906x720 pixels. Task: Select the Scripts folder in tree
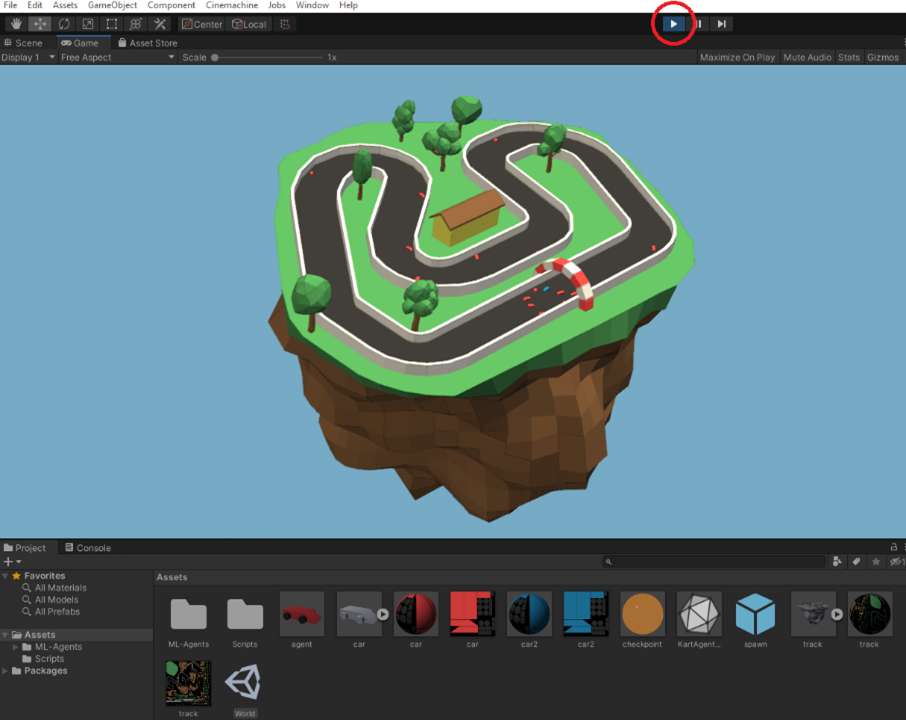[x=49, y=659]
